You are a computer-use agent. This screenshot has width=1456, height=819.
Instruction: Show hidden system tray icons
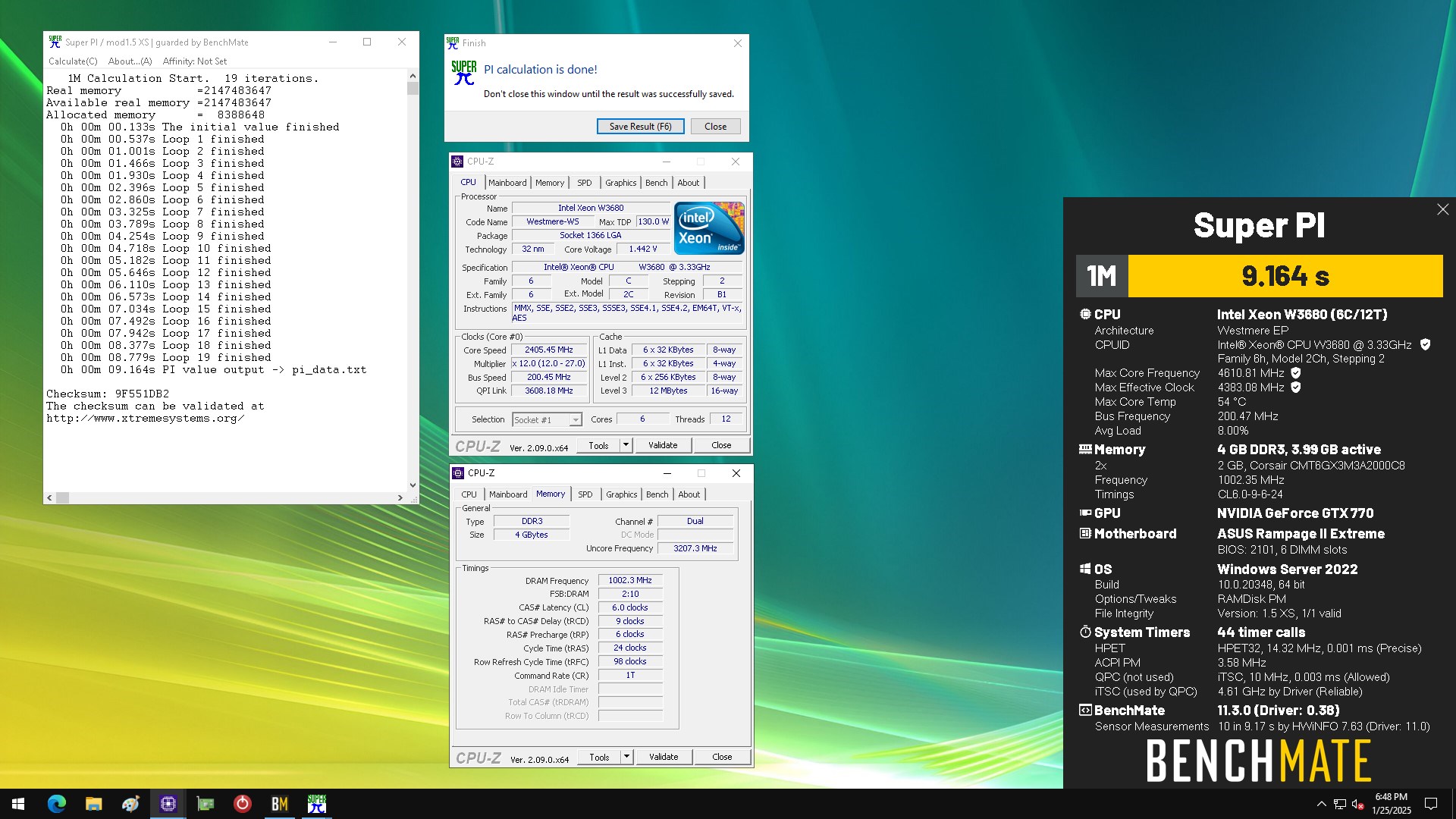pos(1321,804)
